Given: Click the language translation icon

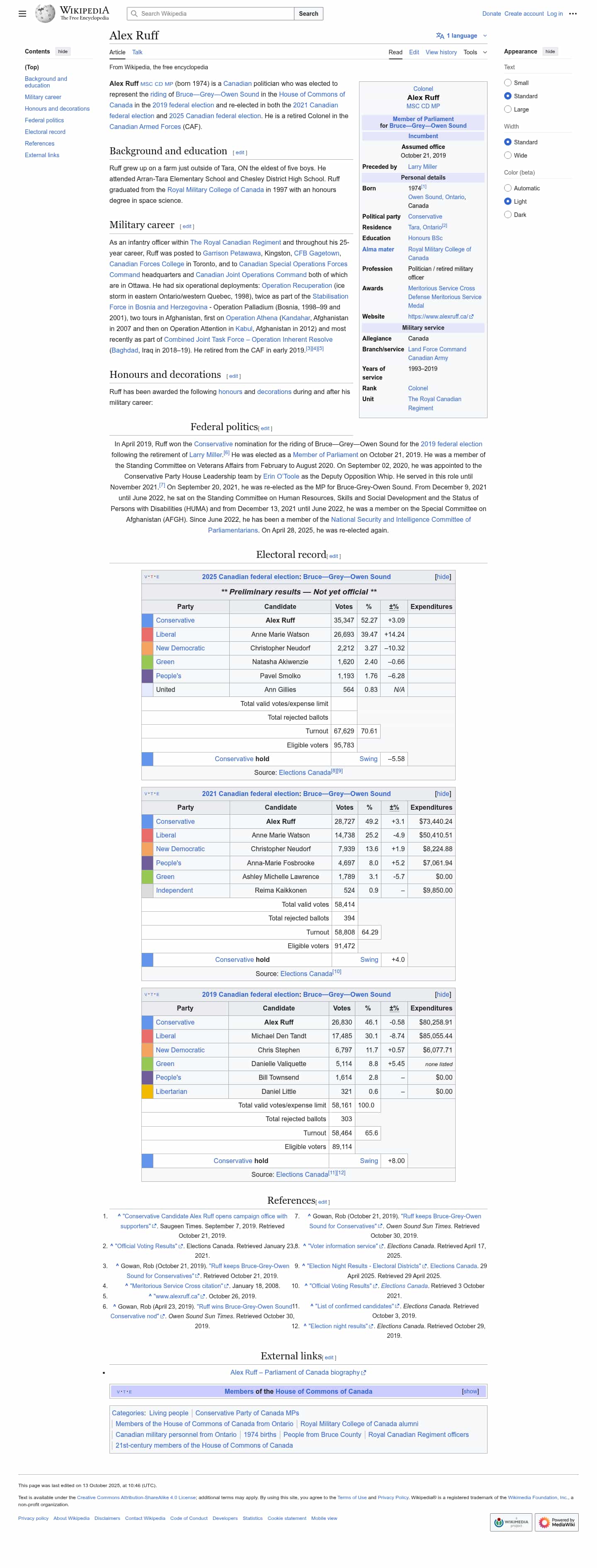Looking at the screenshot, I should (440, 36).
